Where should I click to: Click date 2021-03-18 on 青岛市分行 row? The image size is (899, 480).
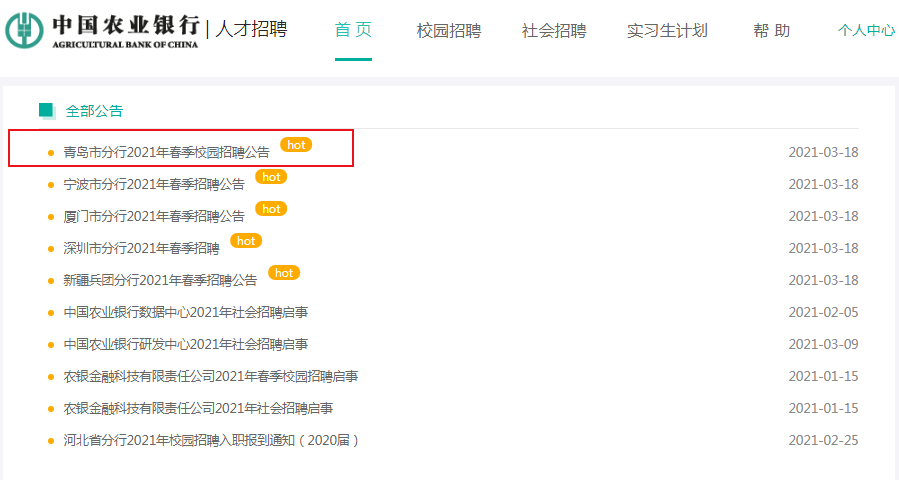pos(823,153)
